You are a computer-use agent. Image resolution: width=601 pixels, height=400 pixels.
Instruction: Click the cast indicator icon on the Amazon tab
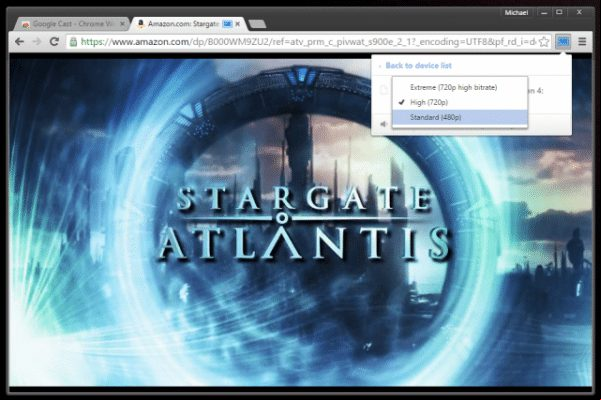228,24
